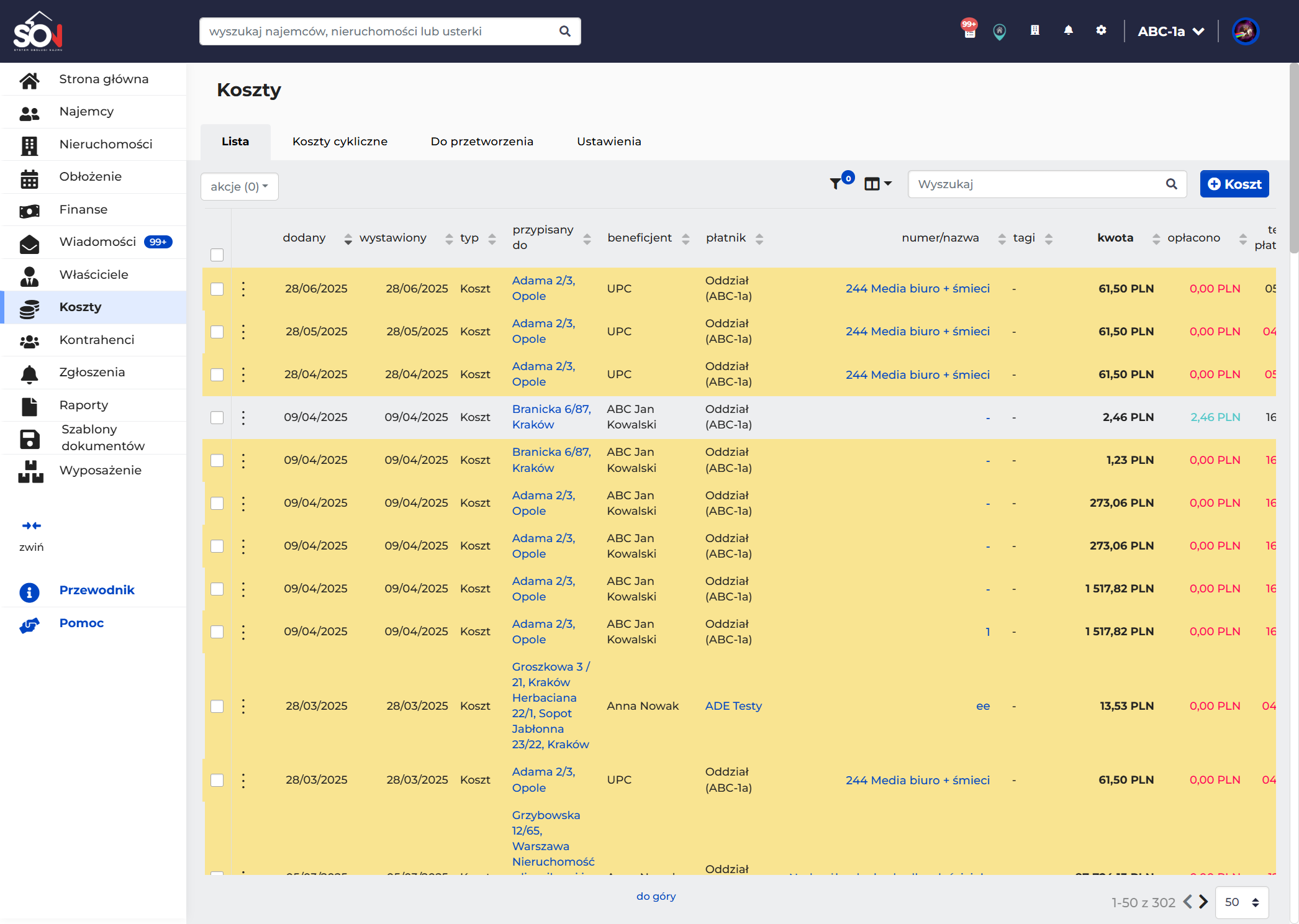
Task: Open the building icon in top bar
Action: click(1034, 30)
